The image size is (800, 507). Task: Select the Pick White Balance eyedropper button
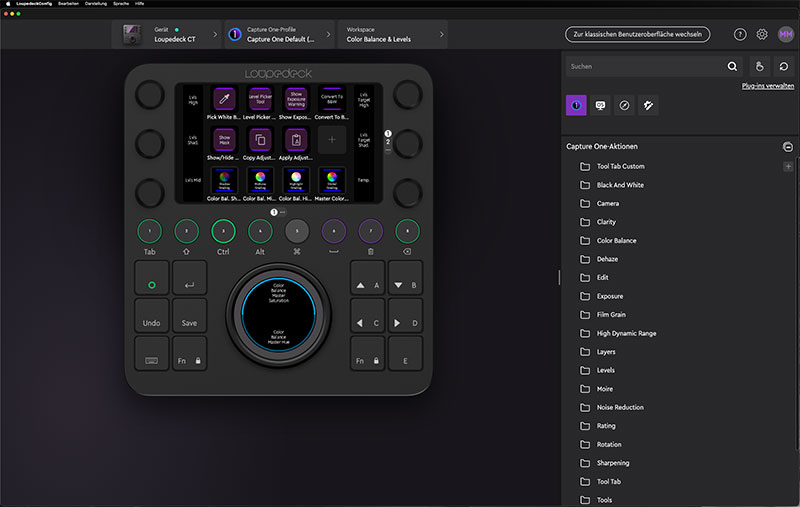coord(224,99)
